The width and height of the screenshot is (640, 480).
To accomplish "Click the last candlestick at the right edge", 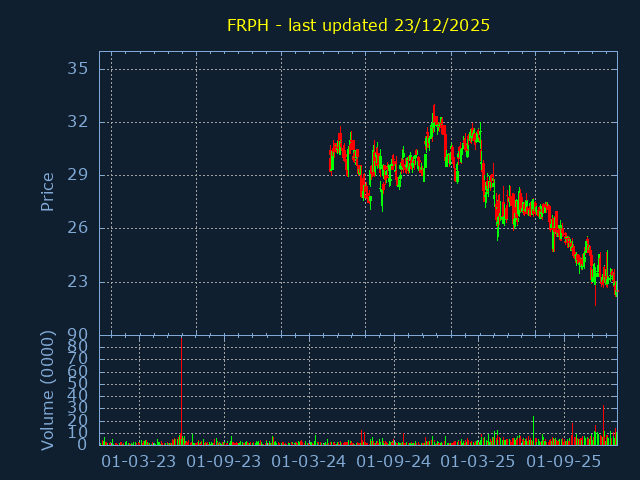I will 616,290.
